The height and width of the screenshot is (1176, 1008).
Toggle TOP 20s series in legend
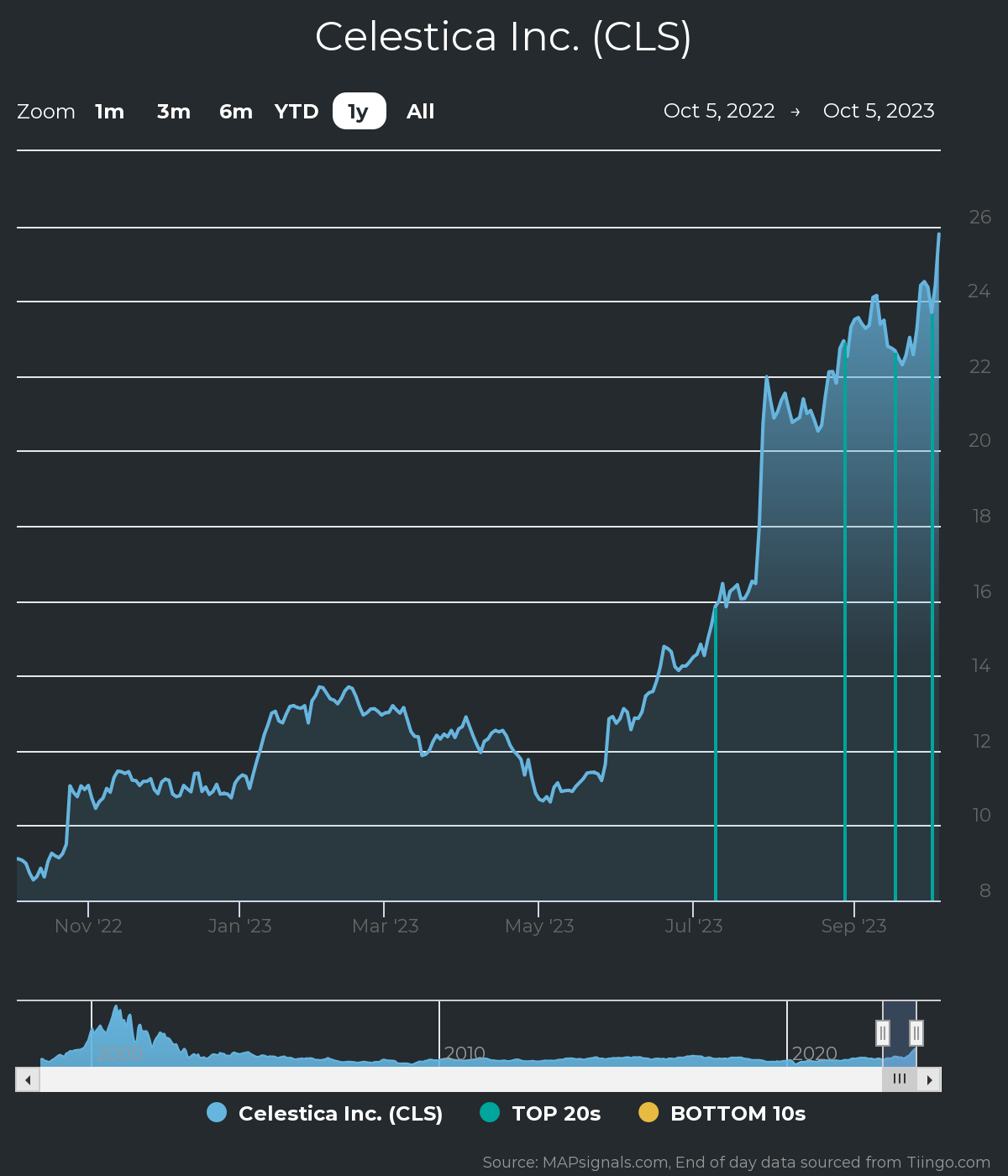[x=541, y=1113]
